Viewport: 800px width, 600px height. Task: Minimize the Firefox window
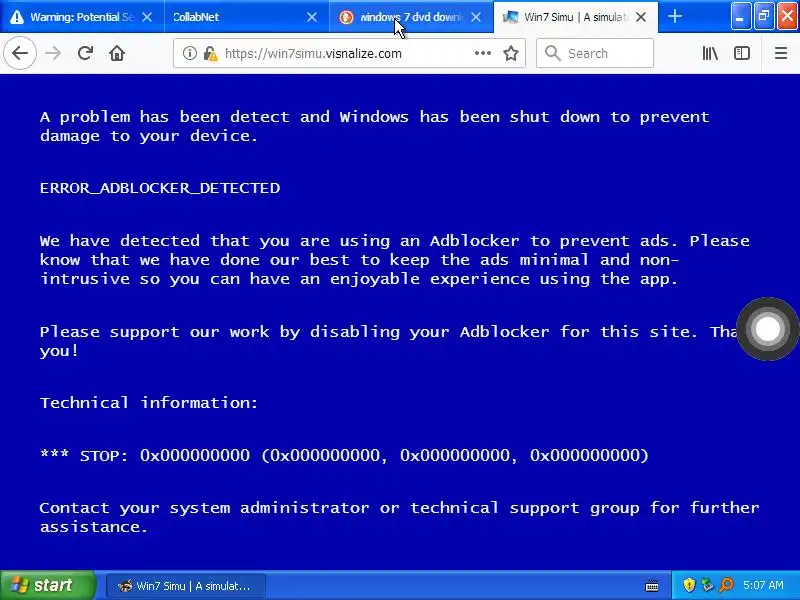tap(740, 17)
